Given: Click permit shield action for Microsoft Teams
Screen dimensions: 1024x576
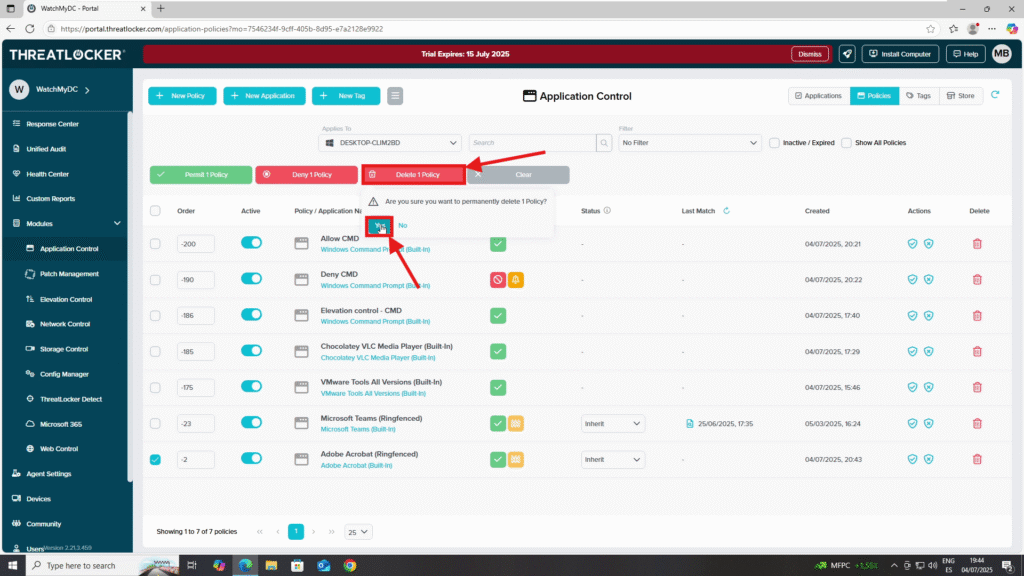Looking at the screenshot, I should click(912, 423).
